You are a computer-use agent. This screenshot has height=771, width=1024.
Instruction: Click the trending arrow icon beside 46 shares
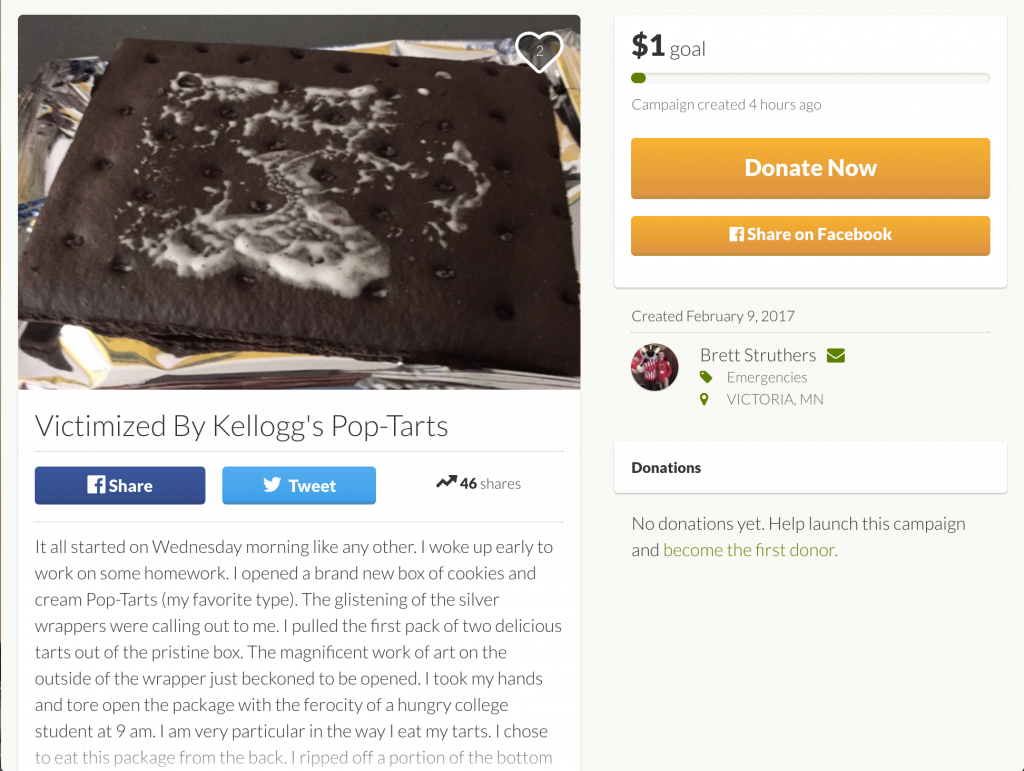pos(446,483)
